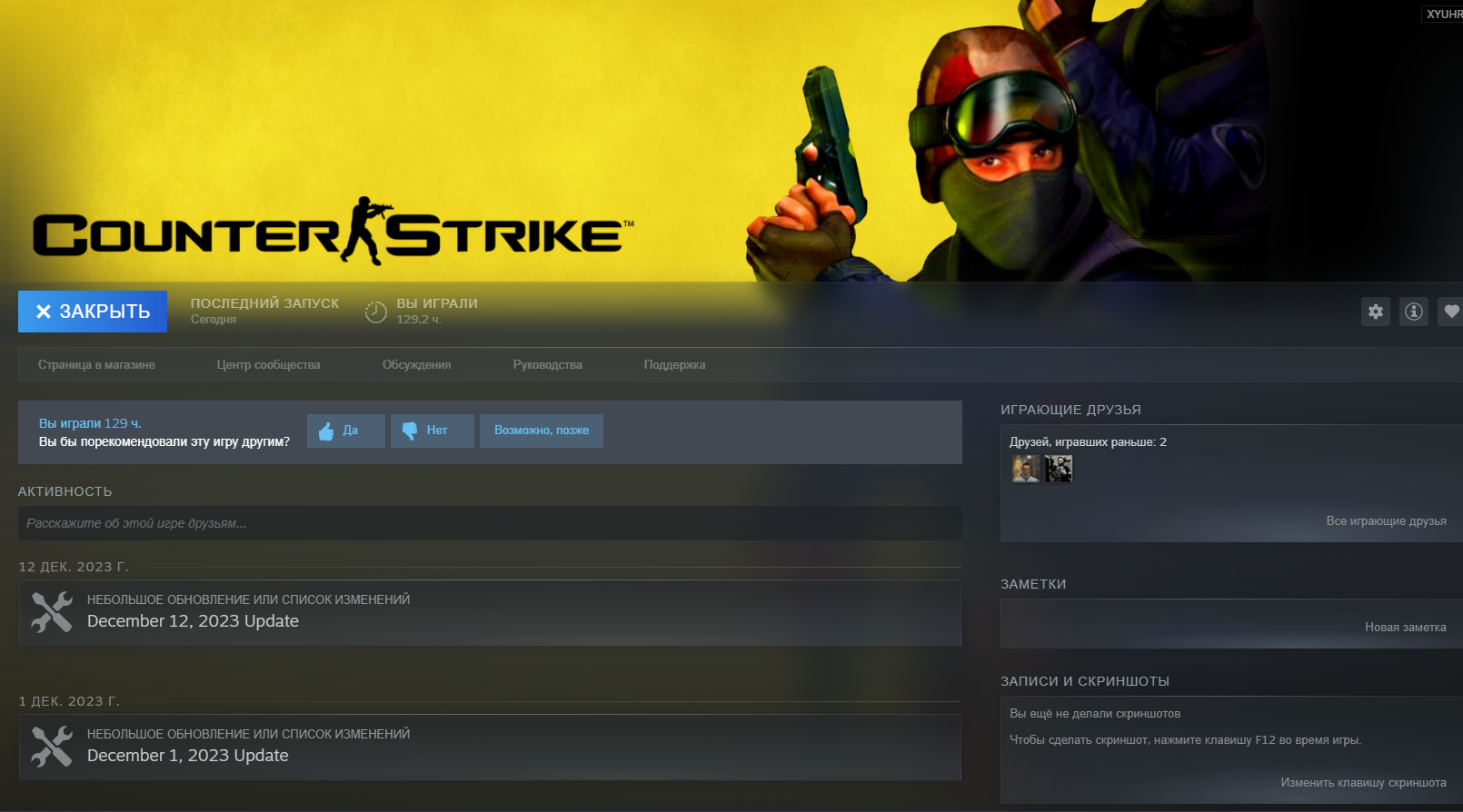This screenshot has width=1463, height=812.
Task: Go to Обсуждения tab
Action: (416, 365)
